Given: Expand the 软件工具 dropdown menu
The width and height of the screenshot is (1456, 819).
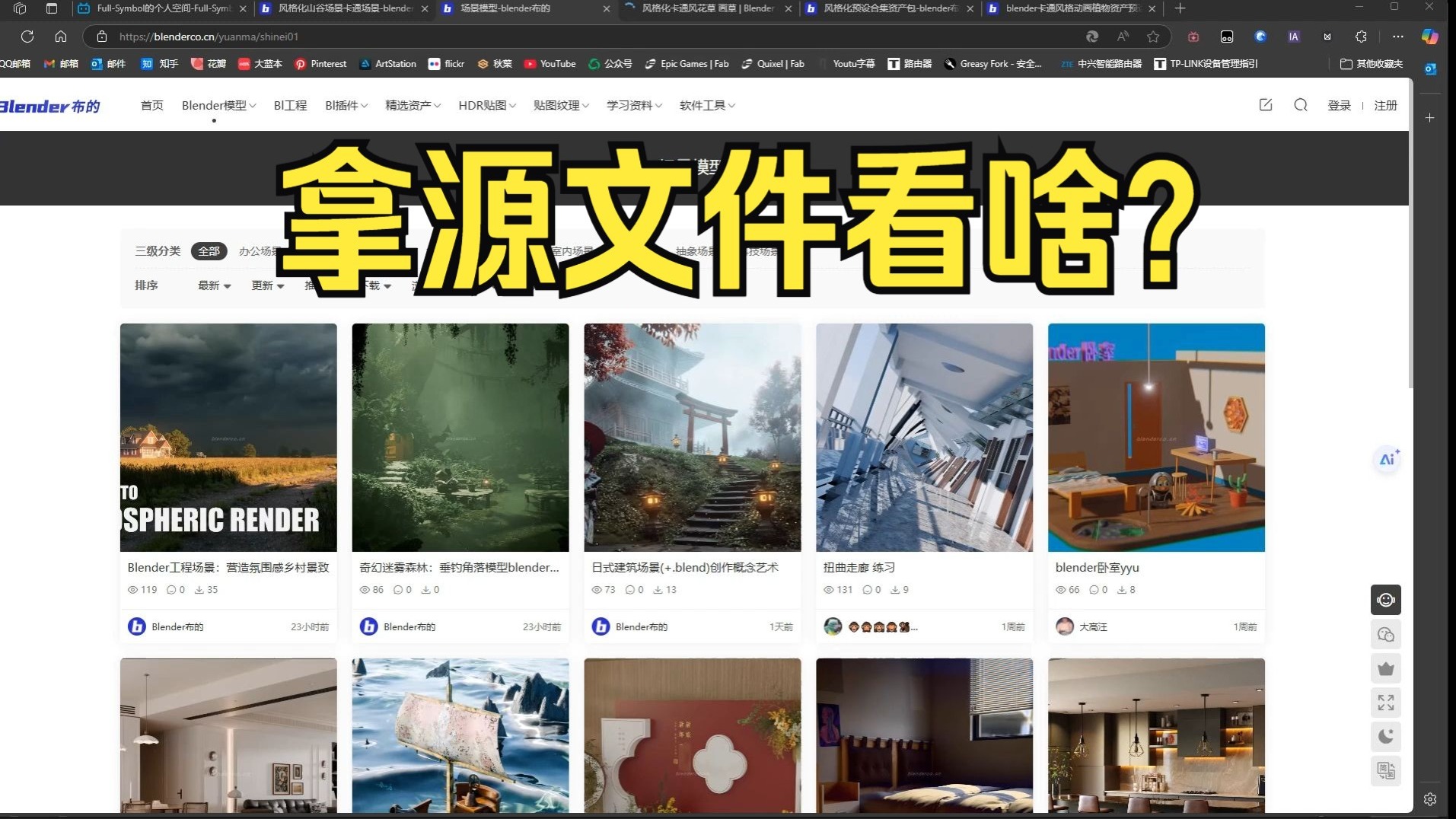Looking at the screenshot, I should [x=707, y=105].
